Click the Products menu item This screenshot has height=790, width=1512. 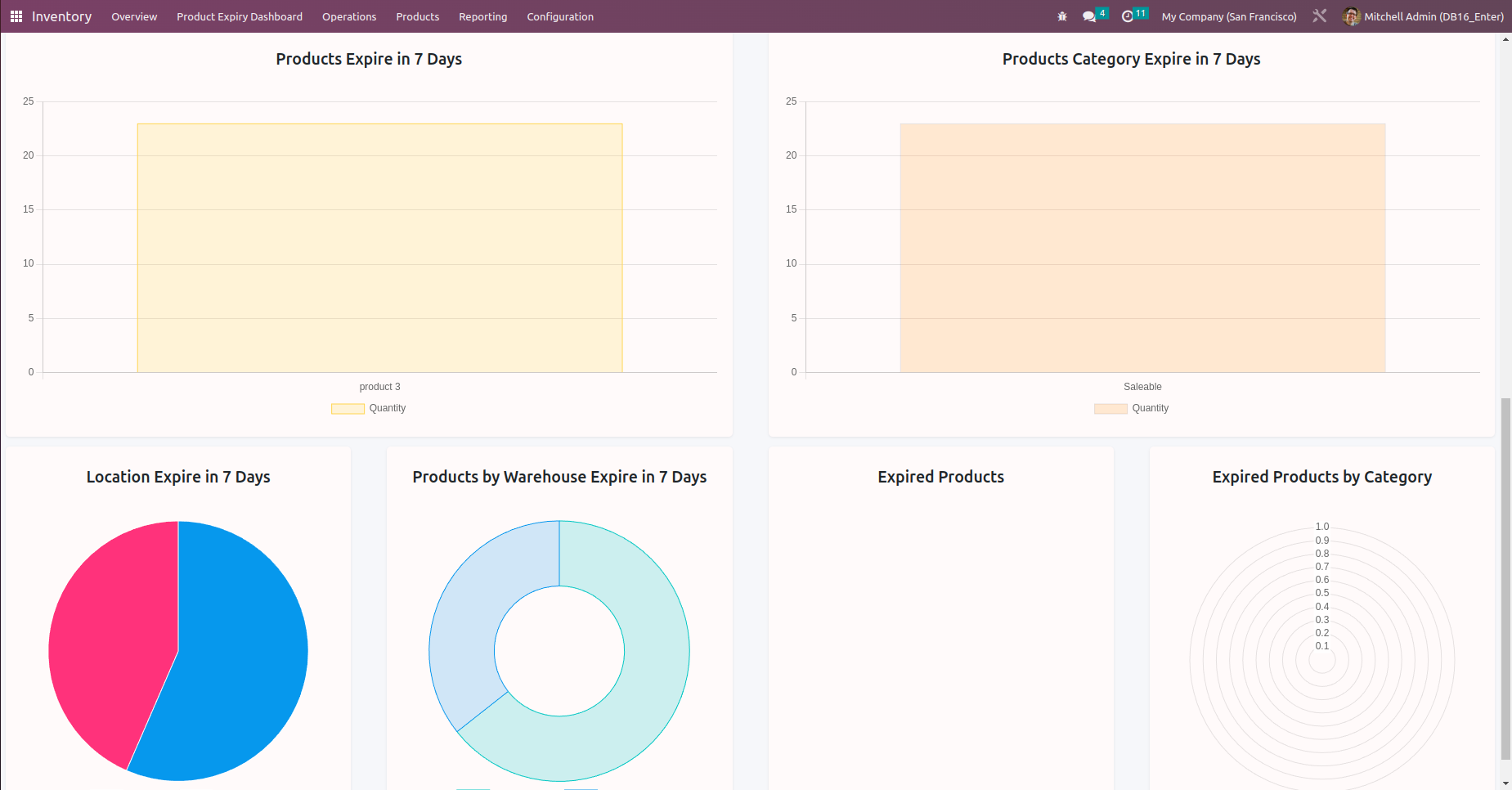[x=417, y=16]
